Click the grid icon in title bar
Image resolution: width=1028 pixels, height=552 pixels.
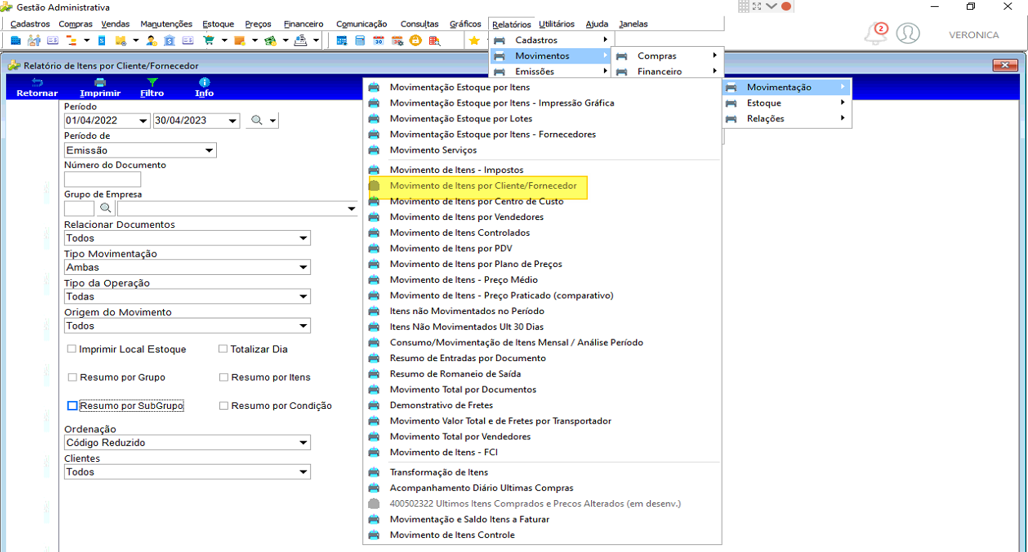pyautogui.click(x=743, y=7)
